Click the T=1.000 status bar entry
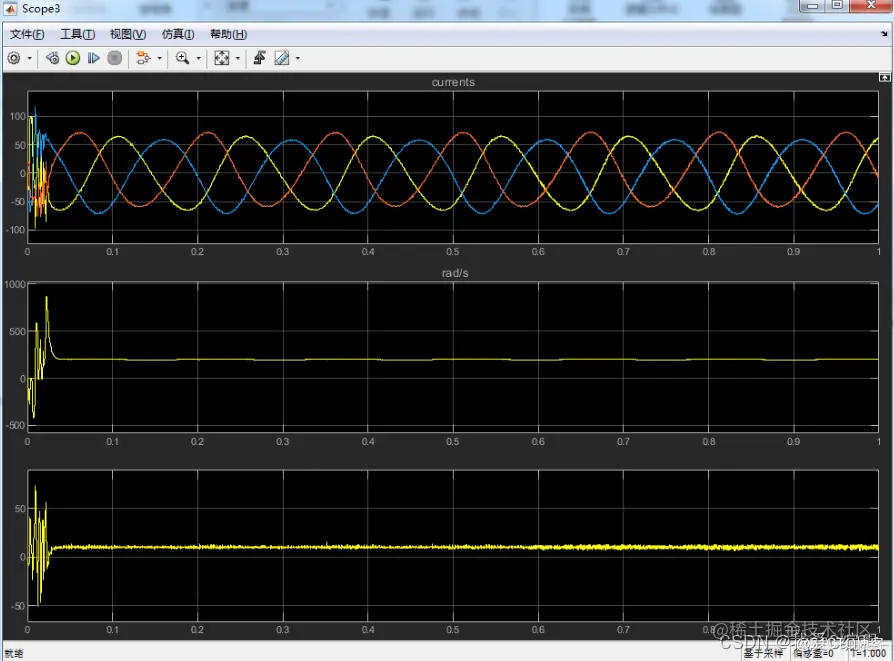Viewport: 894px width, 661px height. point(869,654)
